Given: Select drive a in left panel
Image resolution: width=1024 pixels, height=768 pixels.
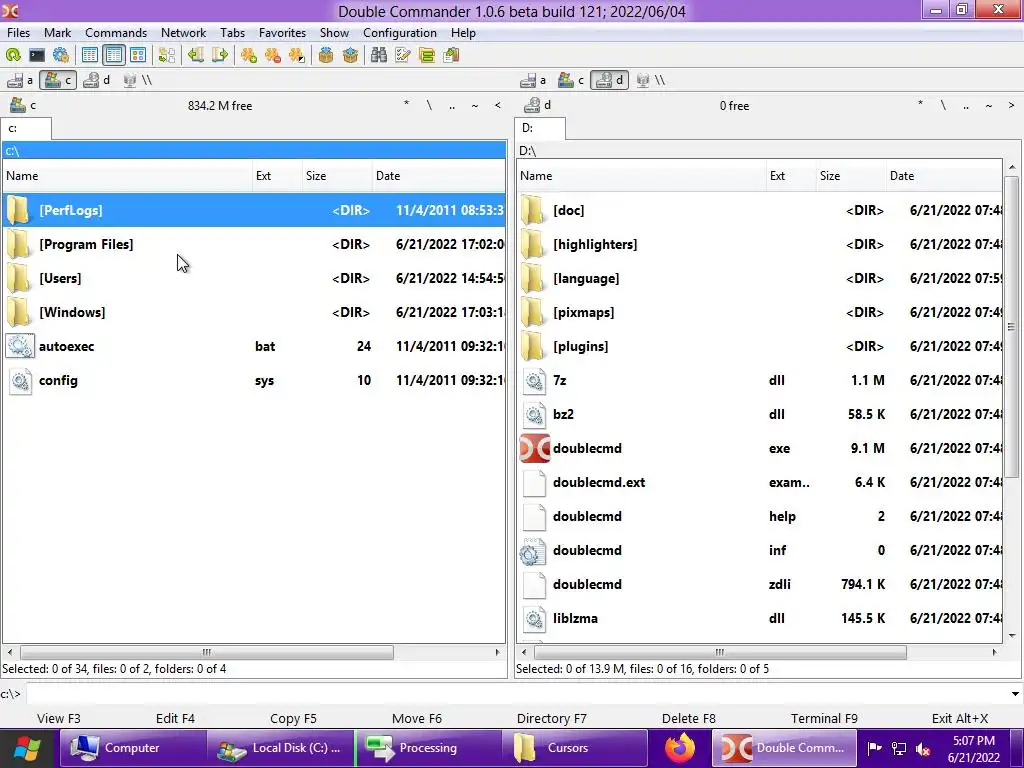Looking at the screenshot, I should coord(20,80).
